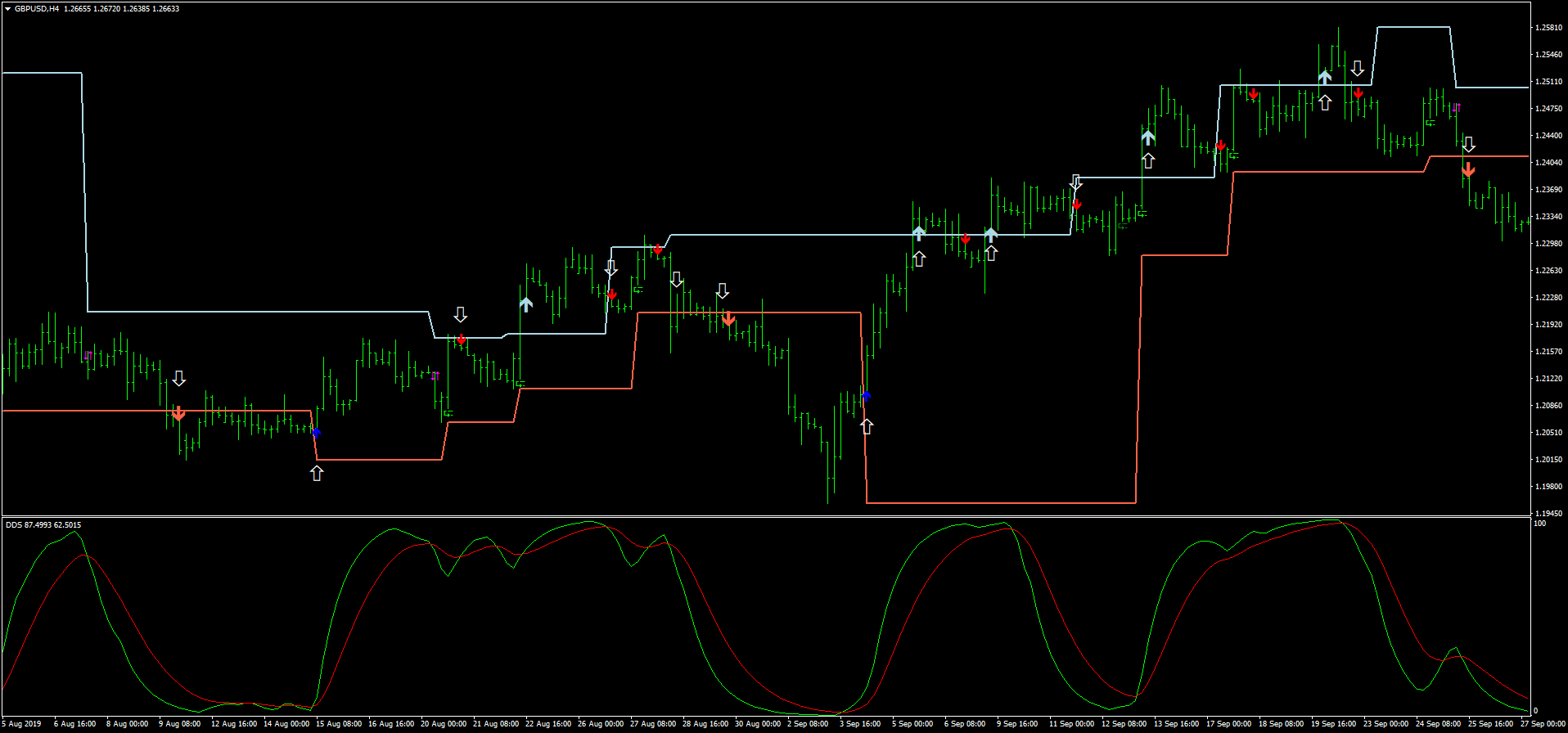This screenshot has height=733, width=1568.
Task: Click the 5 Aug 2019 date label
Action: pos(22,724)
